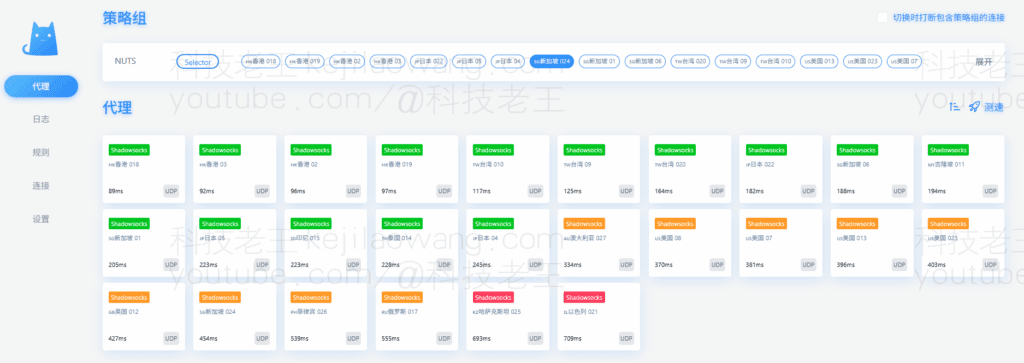Select the 香港 018 group chip
1024x363 pixels.
(261, 61)
